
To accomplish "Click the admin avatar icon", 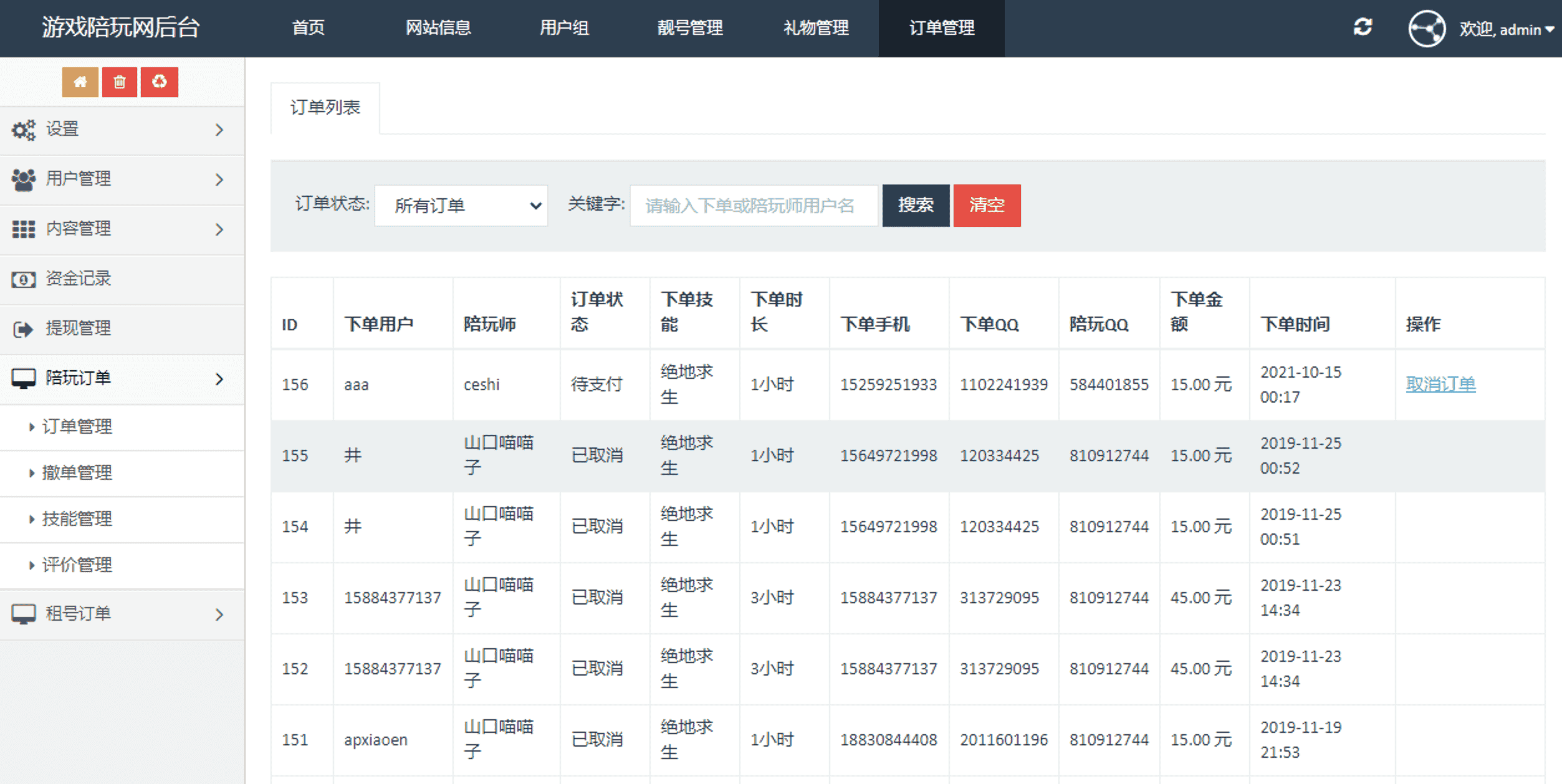I will [1427, 29].
